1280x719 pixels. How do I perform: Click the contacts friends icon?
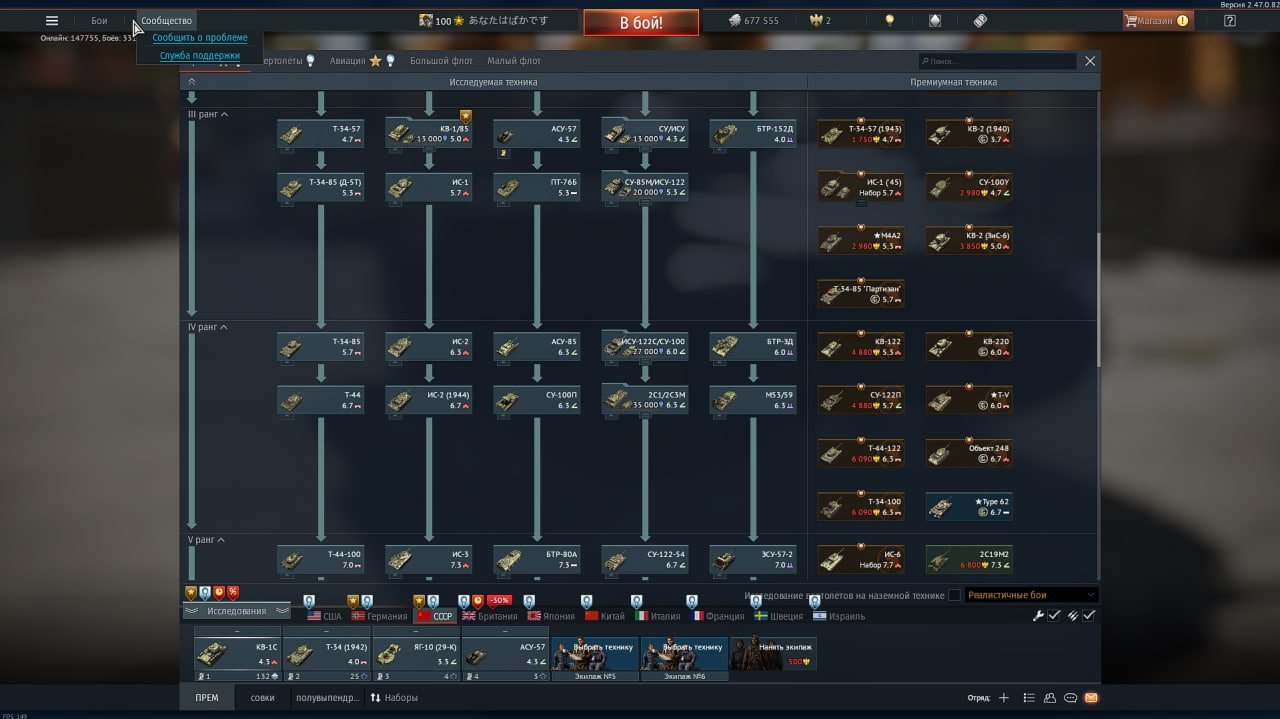[1049, 698]
